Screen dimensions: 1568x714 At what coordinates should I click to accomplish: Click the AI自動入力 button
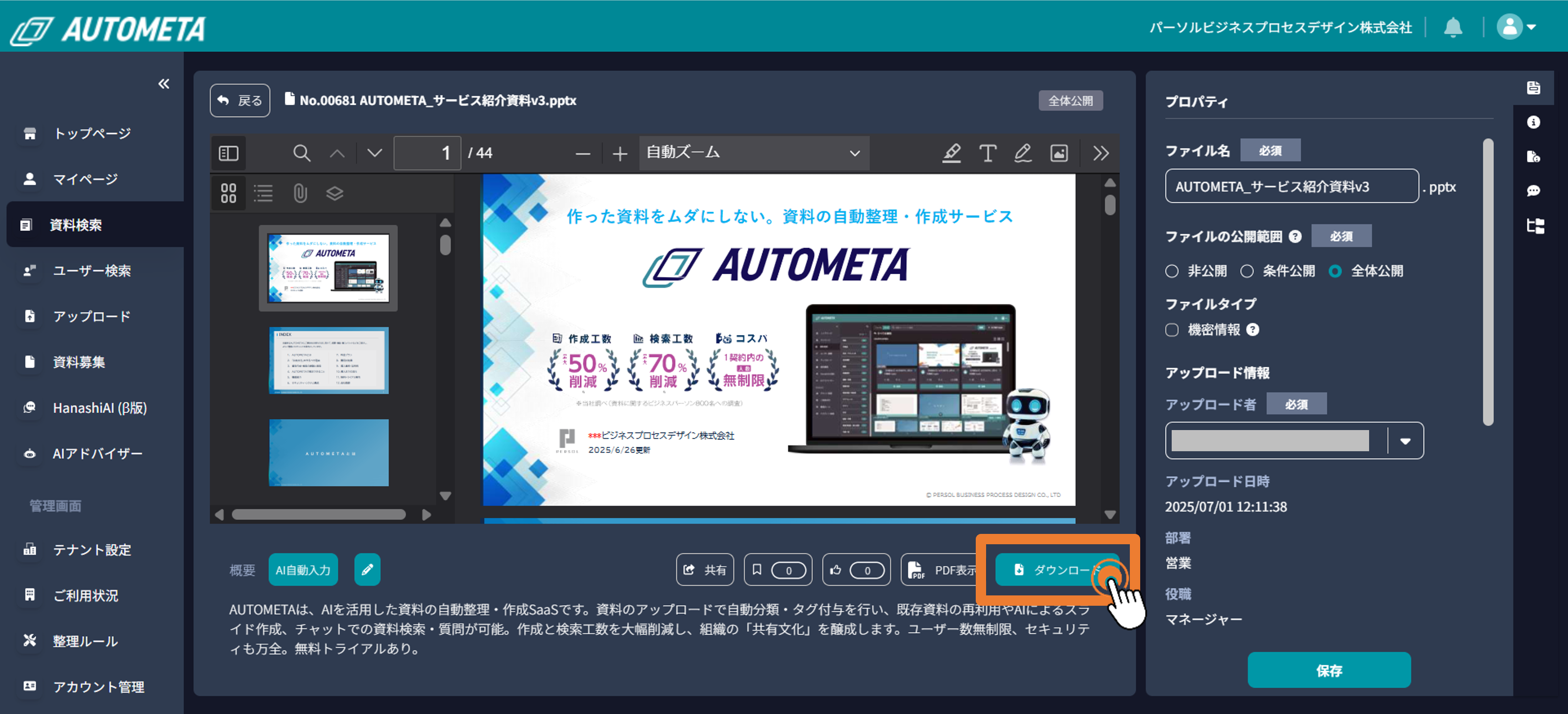pos(303,570)
